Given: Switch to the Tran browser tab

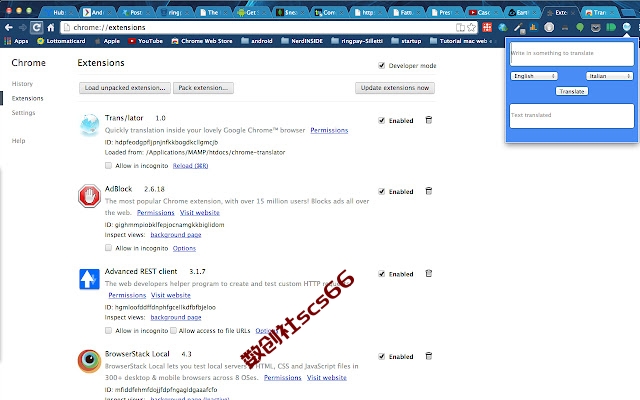Looking at the screenshot, I should tap(599, 12).
